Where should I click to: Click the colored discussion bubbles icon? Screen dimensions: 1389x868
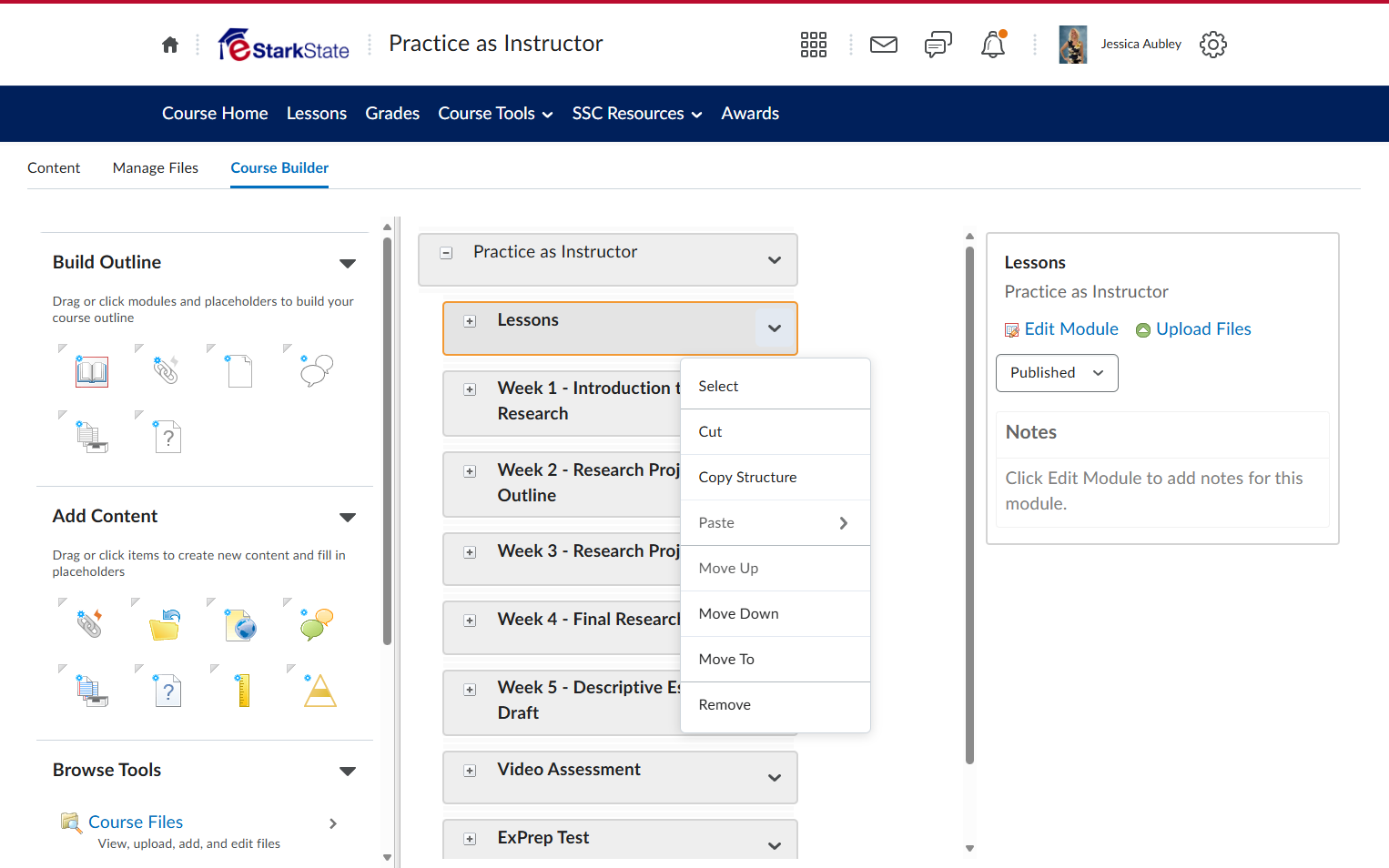pos(317,624)
